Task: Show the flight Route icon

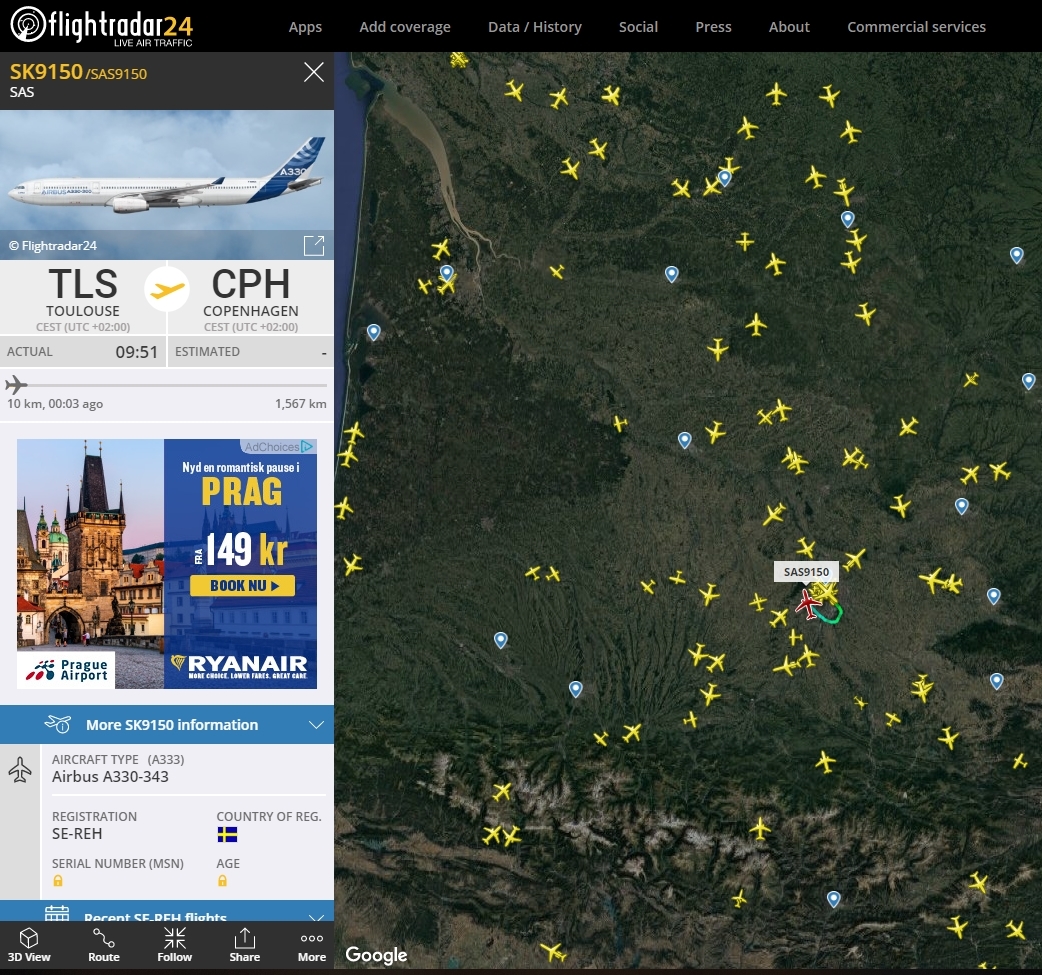Action: (x=104, y=938)
